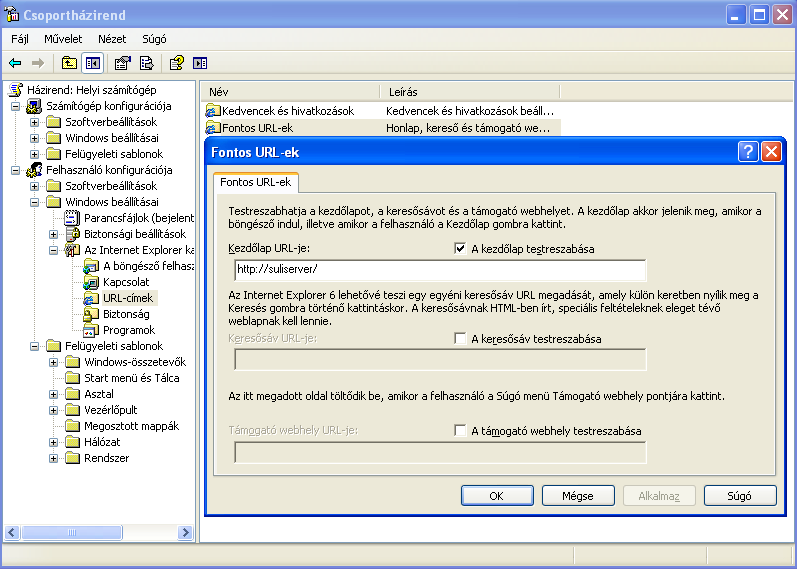Click the Export list toolbar icon
This screenshot has width=797, height=569.
(x=146, y=63)
